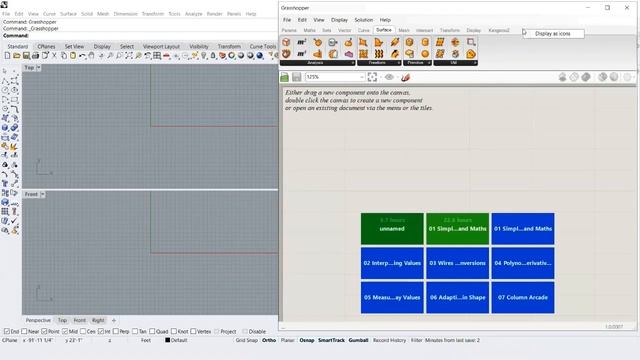This screenshot has width=640, height=360.
Task: Open the '06 Adapti...in Shape' file tile
Action: 458,298
